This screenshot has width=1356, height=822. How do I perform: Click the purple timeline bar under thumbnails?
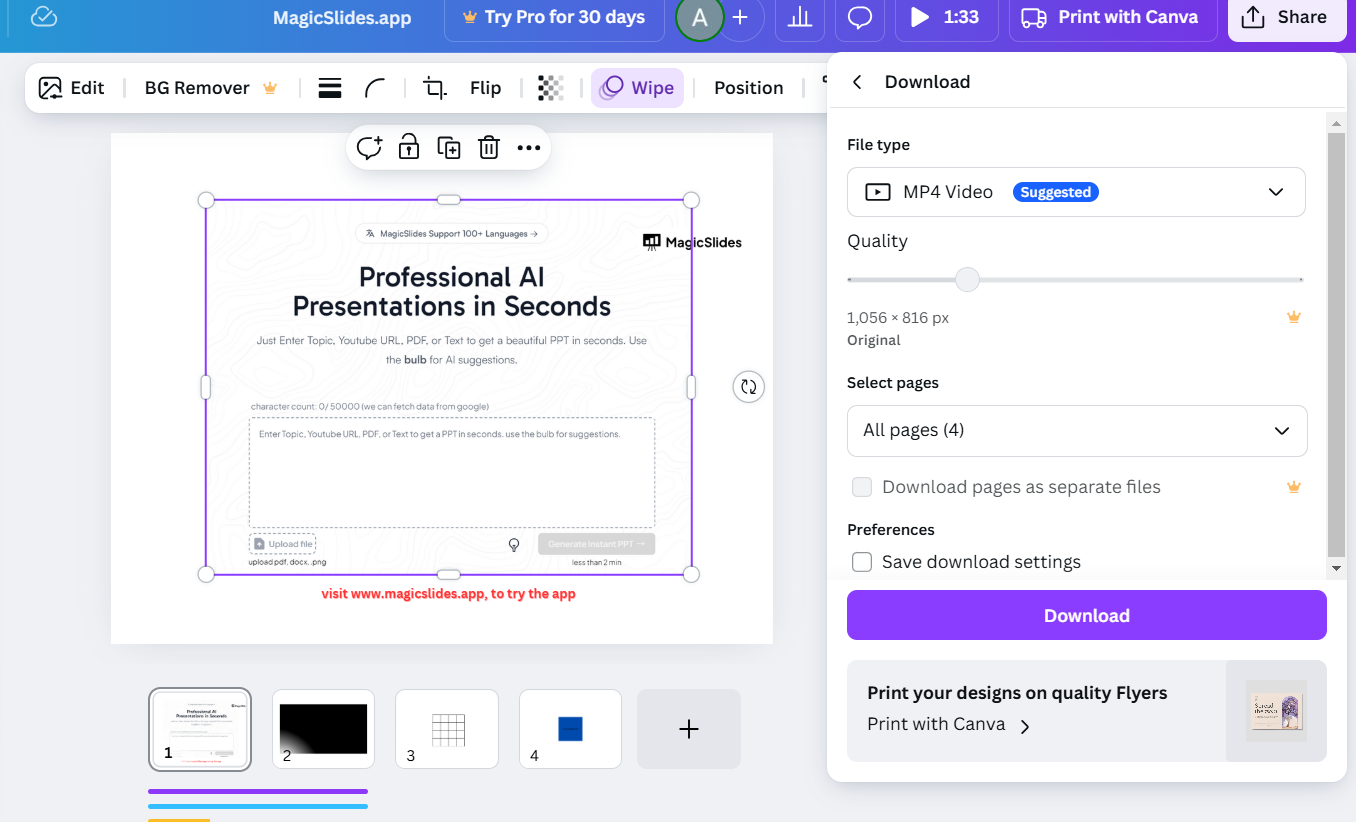(x=258, y=792)
